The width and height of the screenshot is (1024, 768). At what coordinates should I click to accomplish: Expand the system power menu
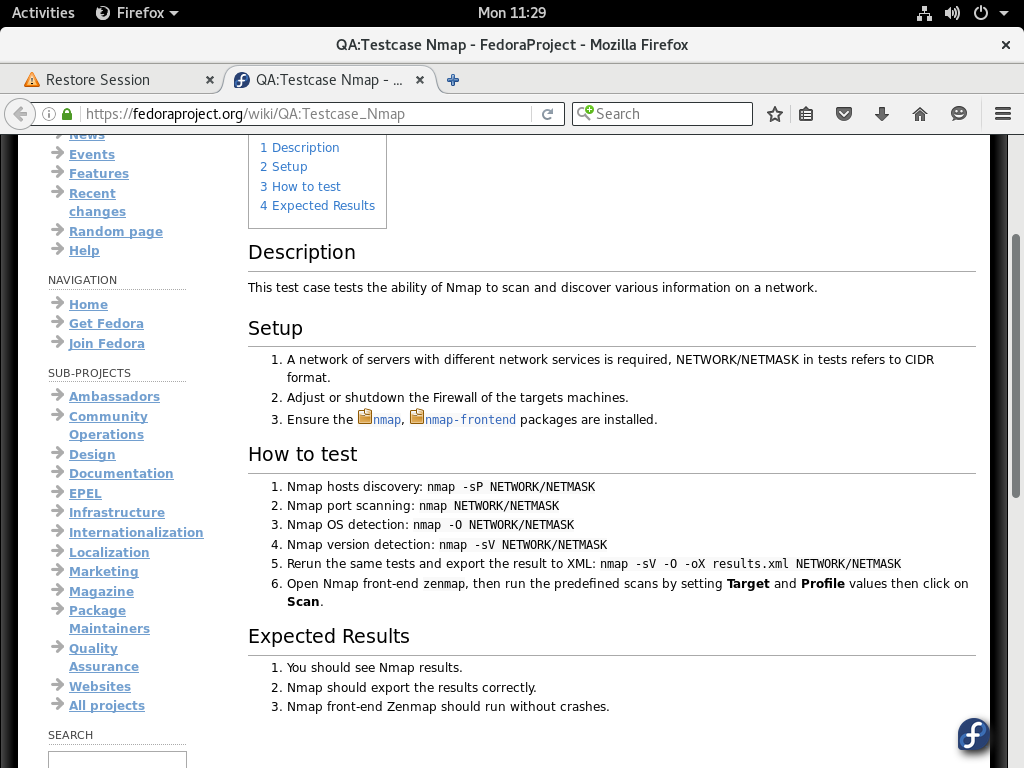(x=987, y=13)
